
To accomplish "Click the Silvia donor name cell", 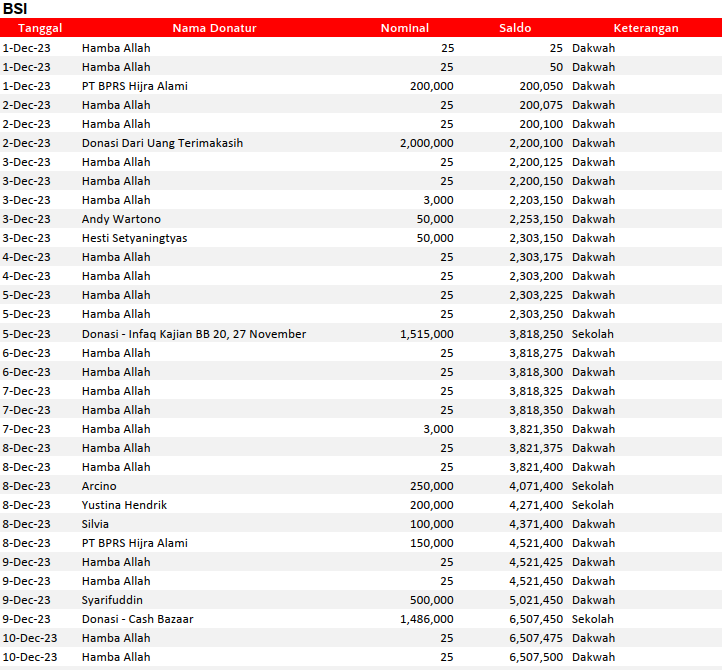I will coord(96,524).
